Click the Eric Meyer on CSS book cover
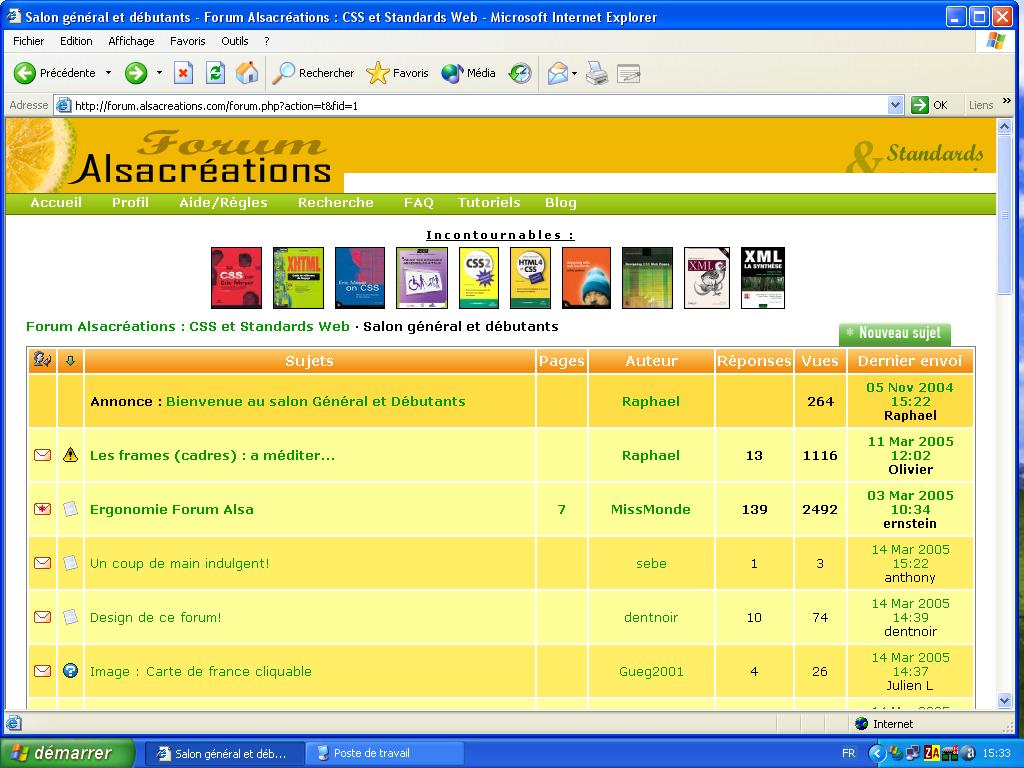Screen dimensions: 1024x768 (360, 278)
